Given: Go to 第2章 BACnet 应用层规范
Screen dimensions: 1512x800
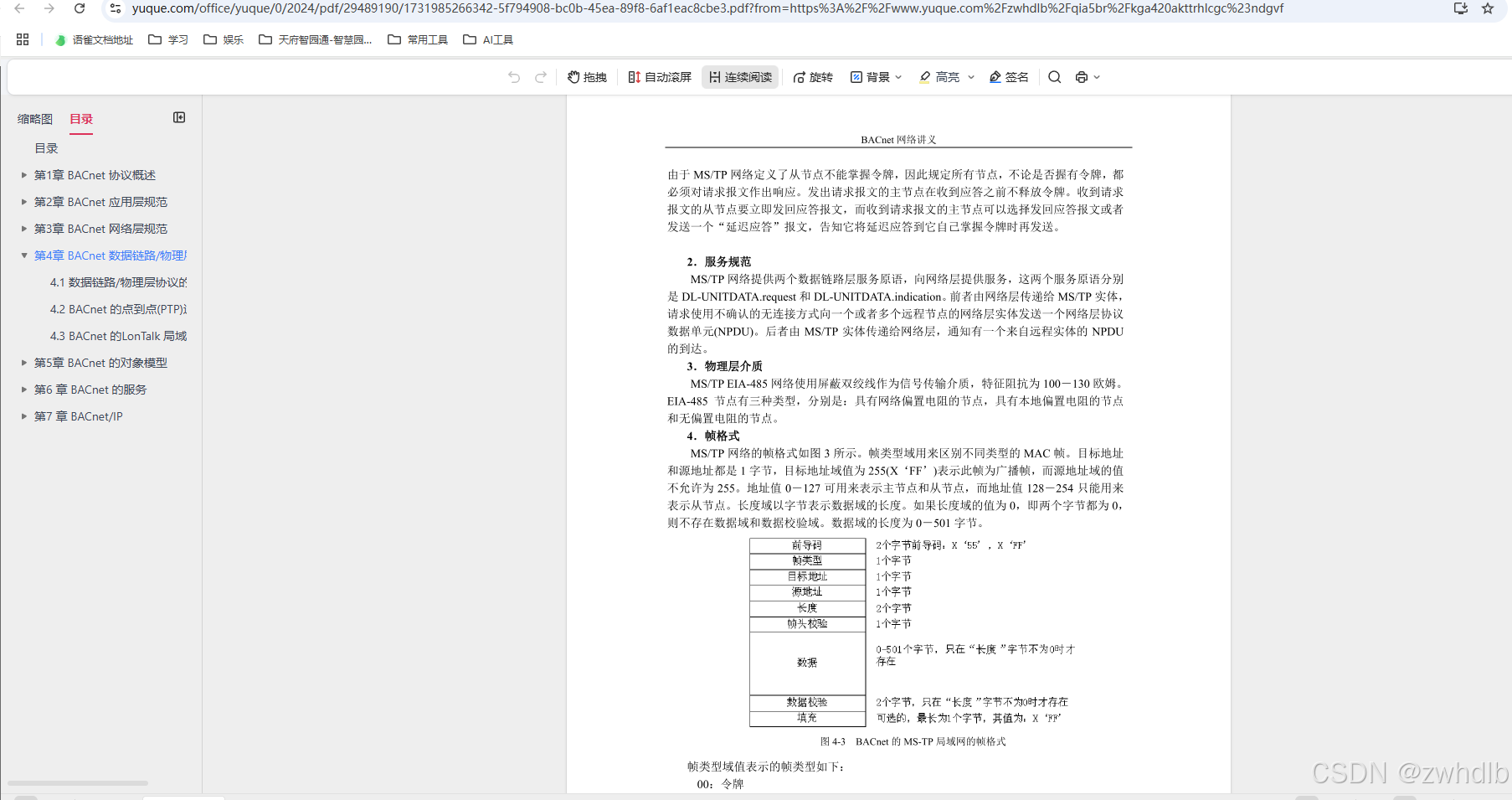Looking at the screenshot, I should tap(100, 202).
